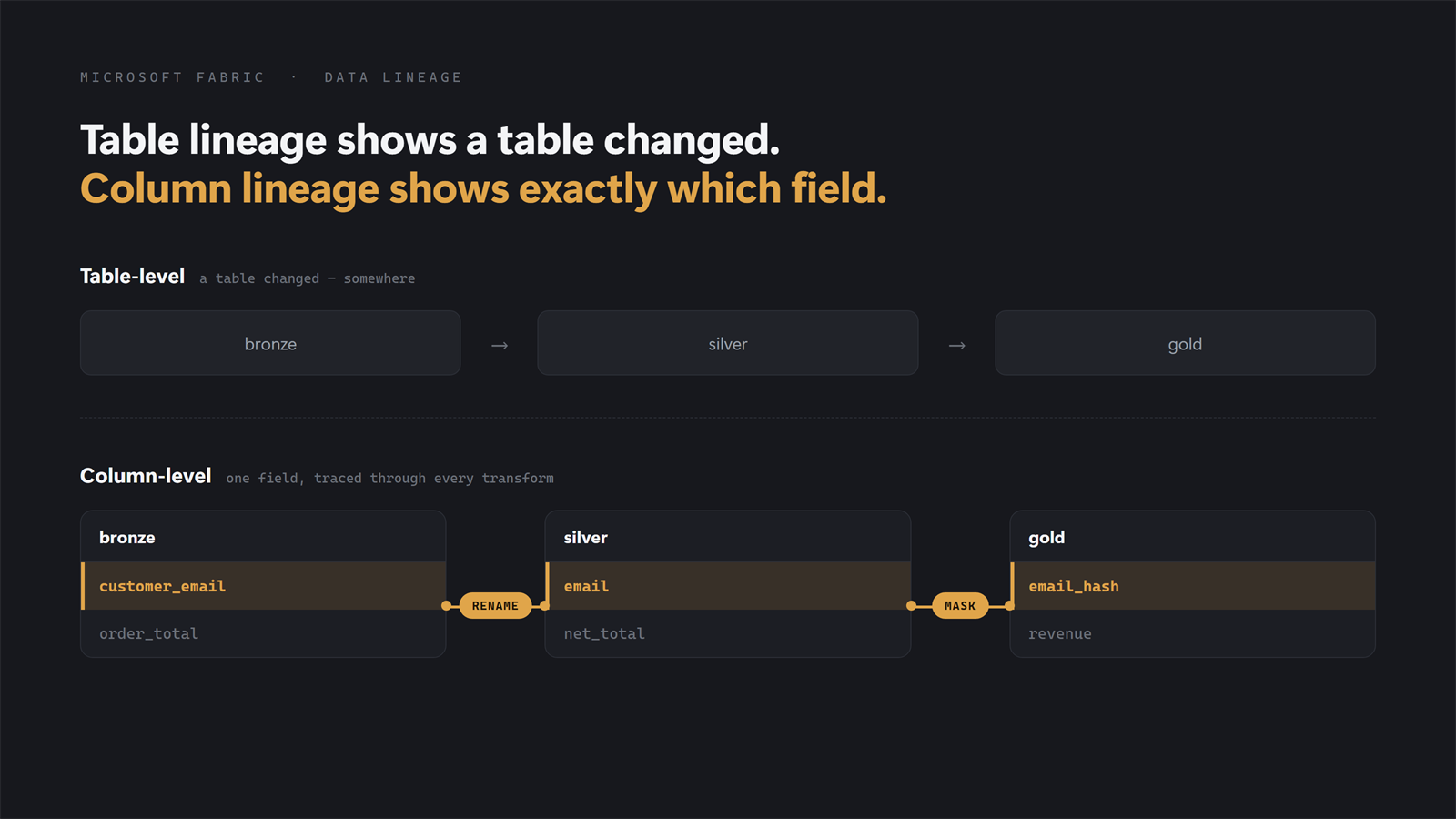Click the arrow between bronze and silver
Image resolution: width=1456 pixels, height=819 pixels.
500,345
